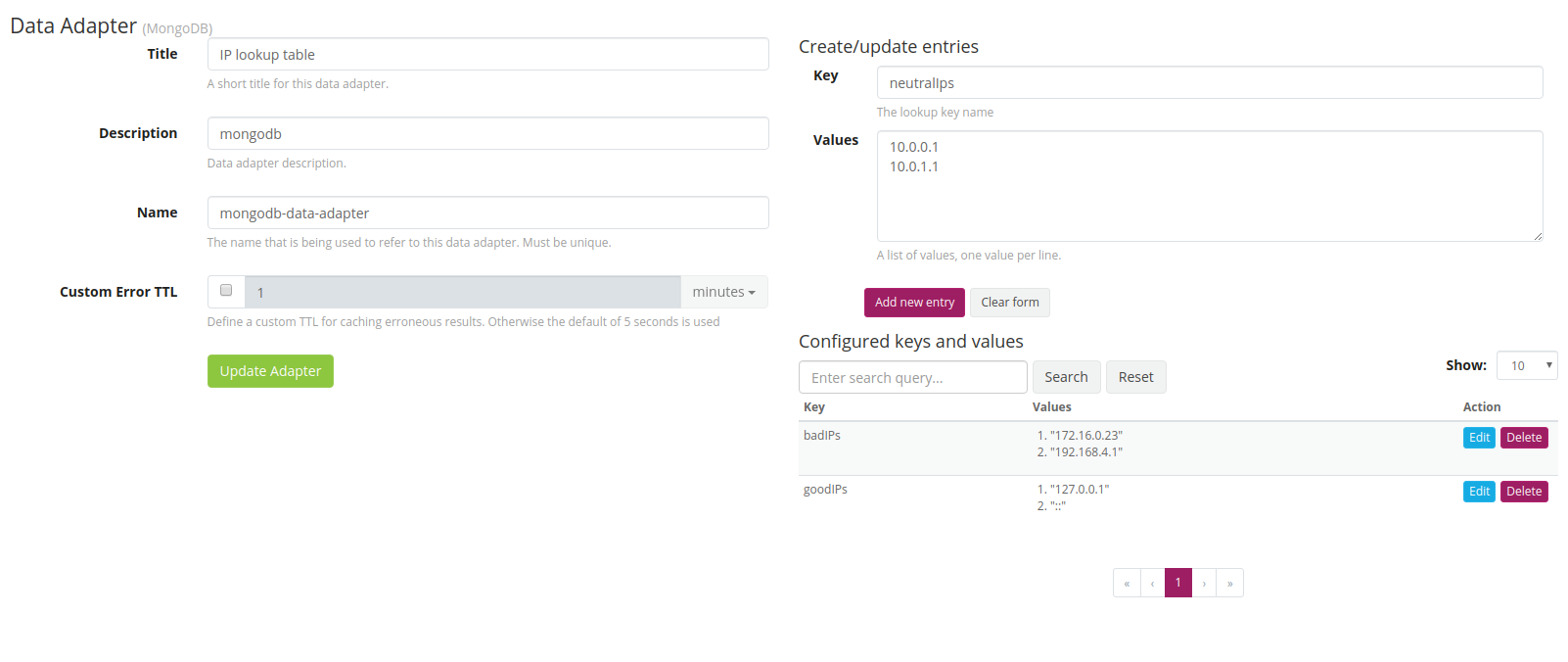
Task: Click the Enter search query field
Action: pyautogui.click(x=911, y=377)
